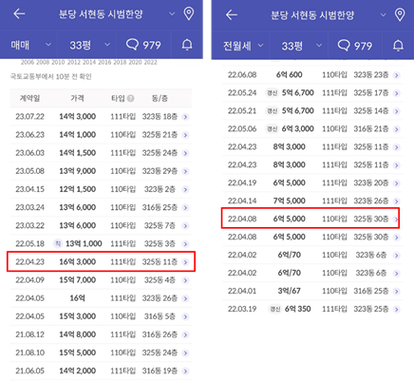This screenshot has width=414, height=383.
Task: Open detail arrow for 22.05.21 rent row
Action: [396, 111]
